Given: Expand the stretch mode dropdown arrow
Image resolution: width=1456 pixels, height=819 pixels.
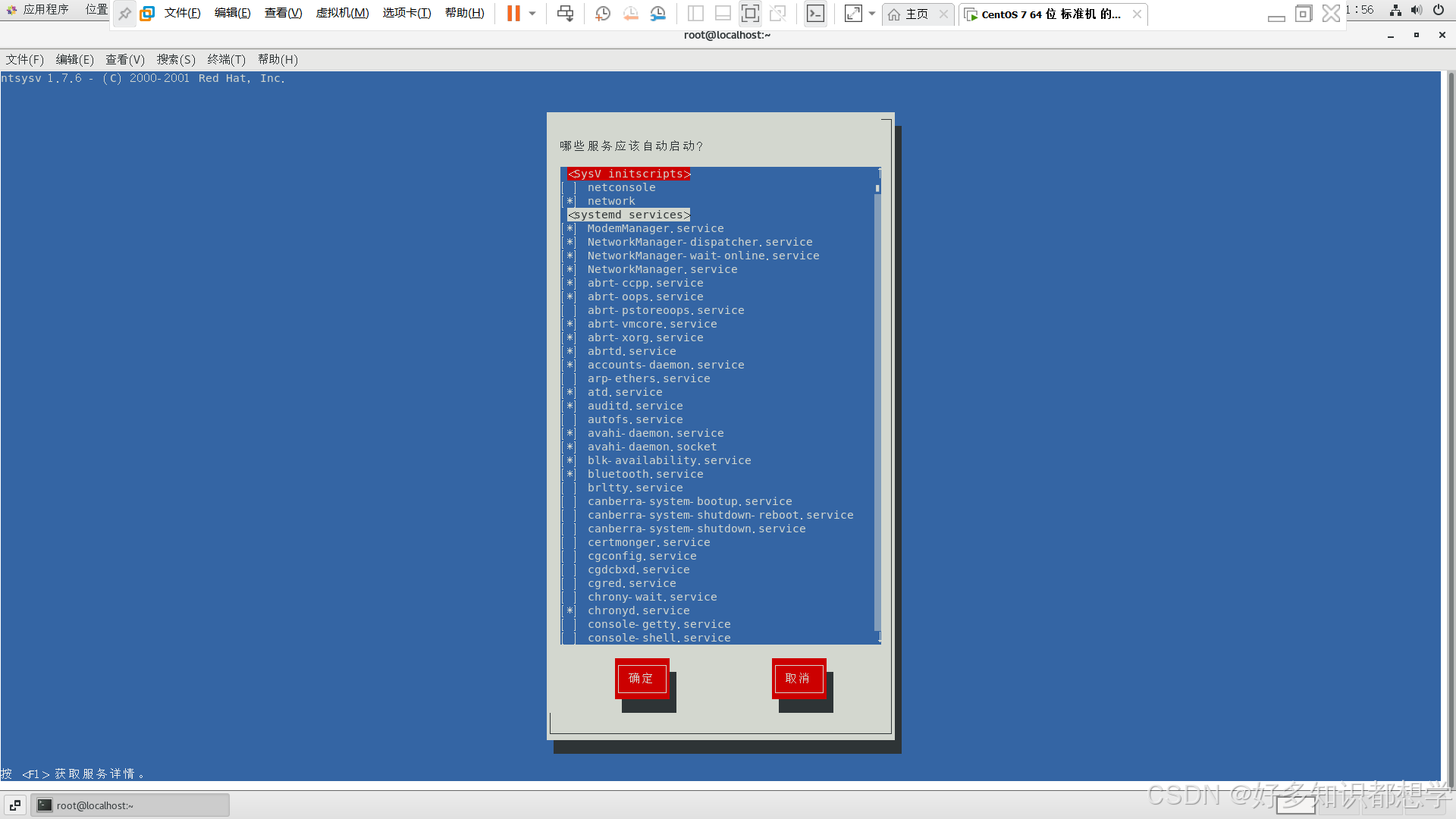Looking at the screenshot, I should pos(872,14).
